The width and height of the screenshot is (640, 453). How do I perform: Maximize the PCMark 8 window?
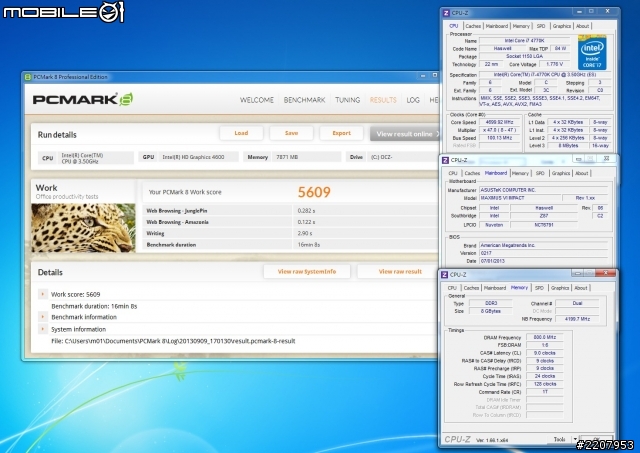point(435,76)
